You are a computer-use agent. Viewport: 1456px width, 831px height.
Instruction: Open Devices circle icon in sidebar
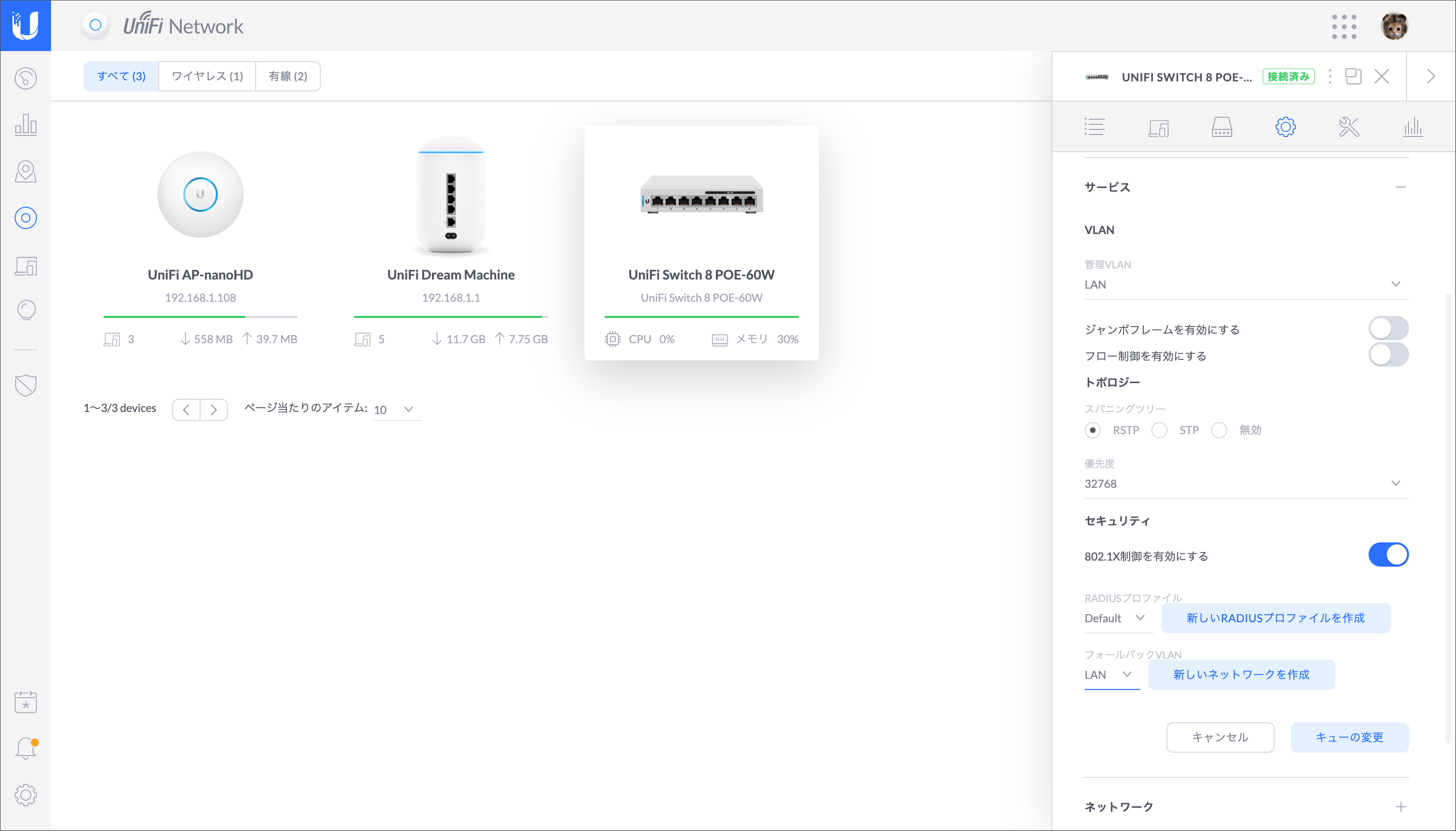click(26, 217)
